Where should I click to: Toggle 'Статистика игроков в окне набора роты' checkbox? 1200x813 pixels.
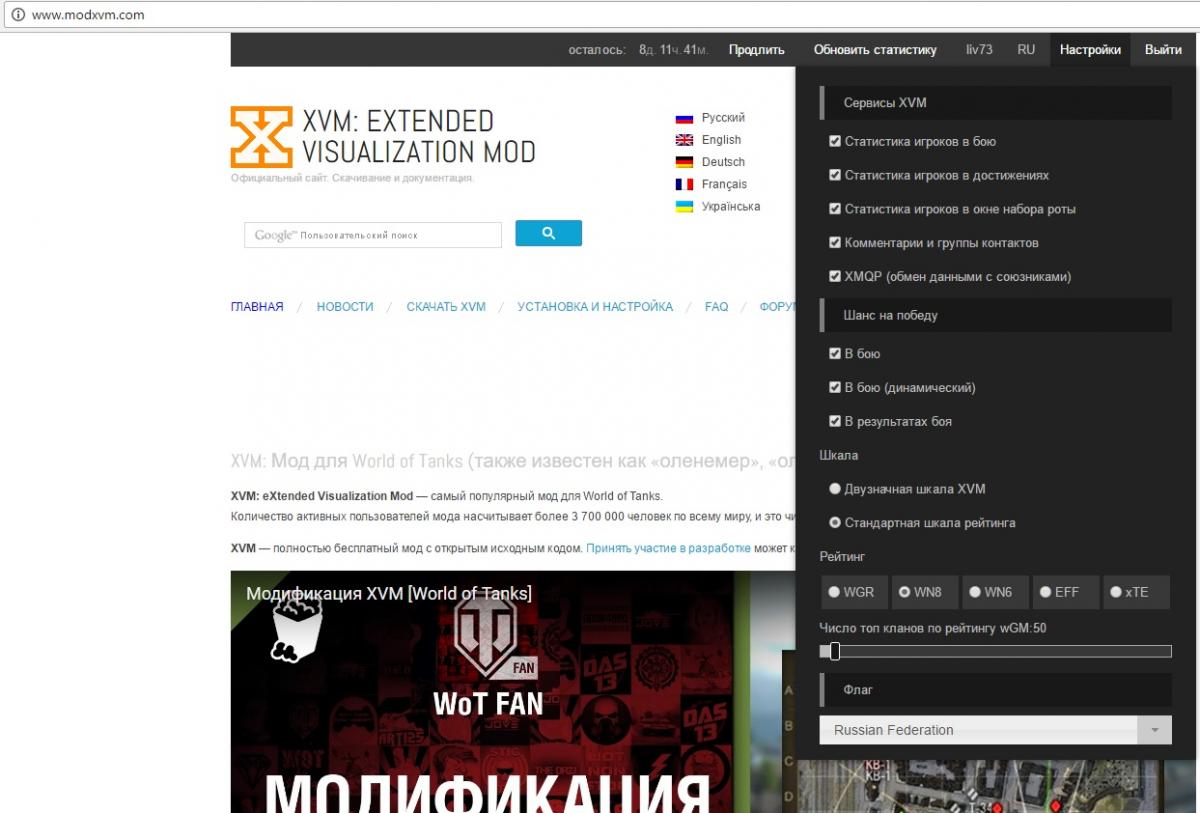tap(835, 209)
